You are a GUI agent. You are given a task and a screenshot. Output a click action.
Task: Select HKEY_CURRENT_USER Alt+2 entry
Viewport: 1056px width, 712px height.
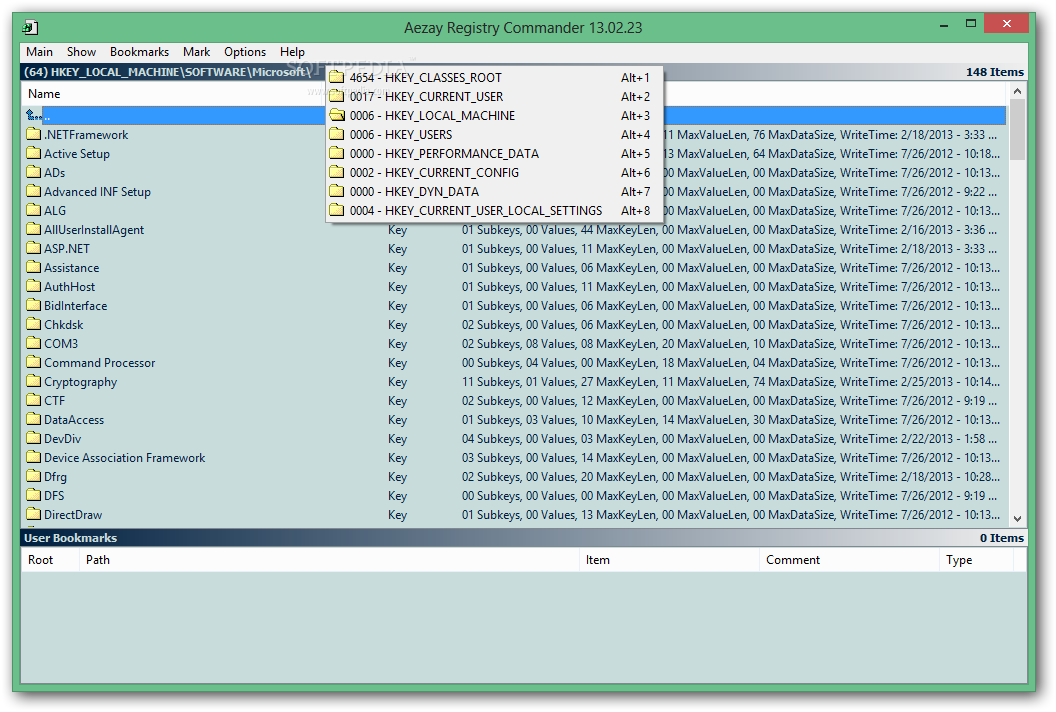tap(494, 96)
